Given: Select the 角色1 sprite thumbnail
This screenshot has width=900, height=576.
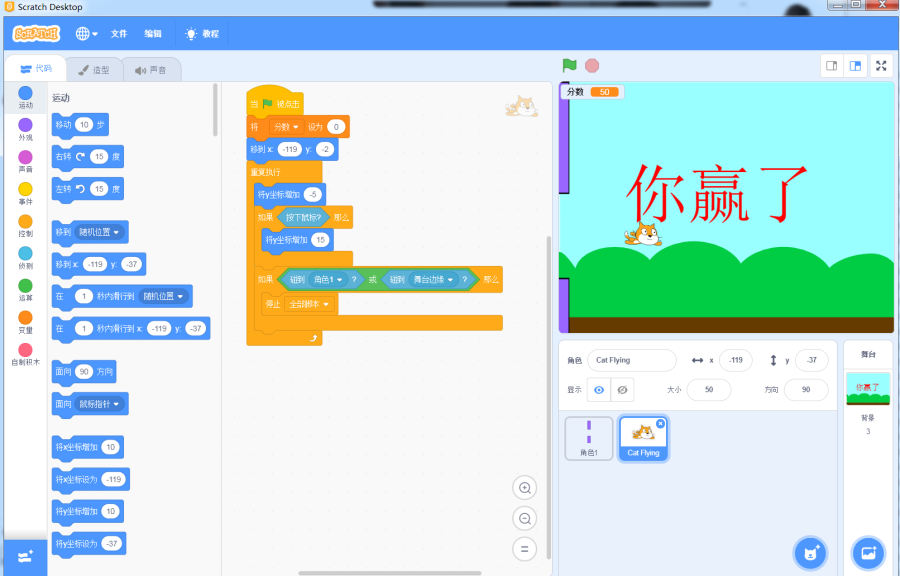Looking at the screenshot, I should 588,438.
